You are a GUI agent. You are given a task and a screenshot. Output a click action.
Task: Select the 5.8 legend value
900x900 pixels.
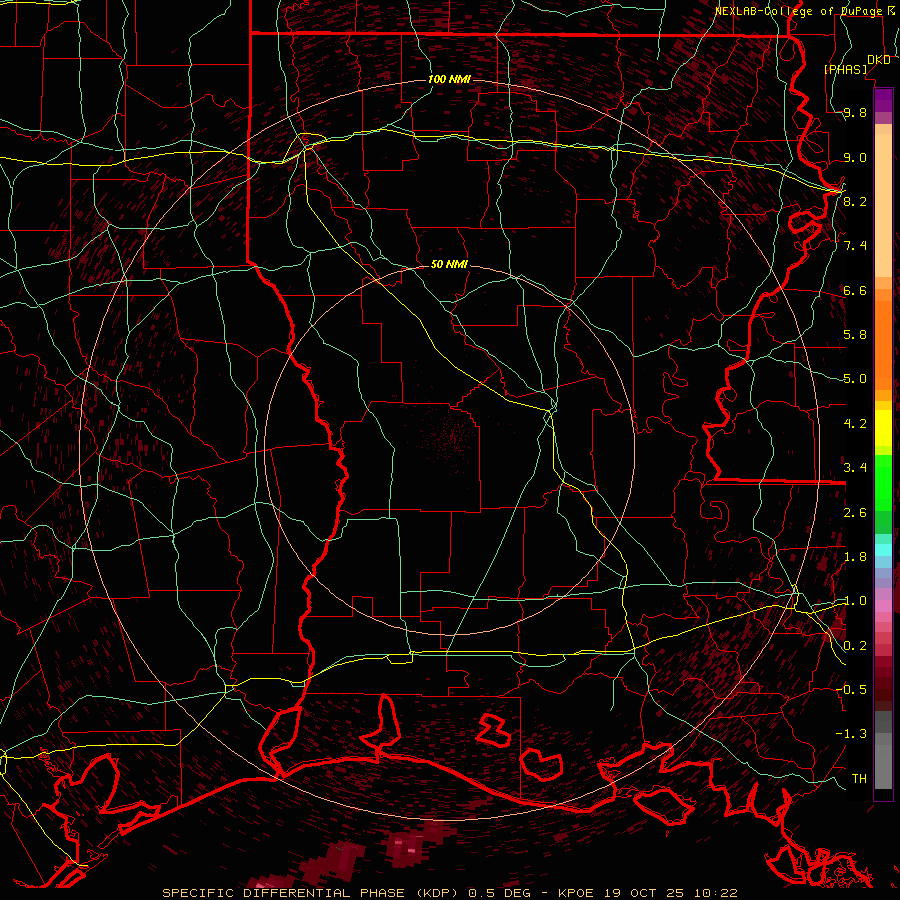[x=855, y=334]
